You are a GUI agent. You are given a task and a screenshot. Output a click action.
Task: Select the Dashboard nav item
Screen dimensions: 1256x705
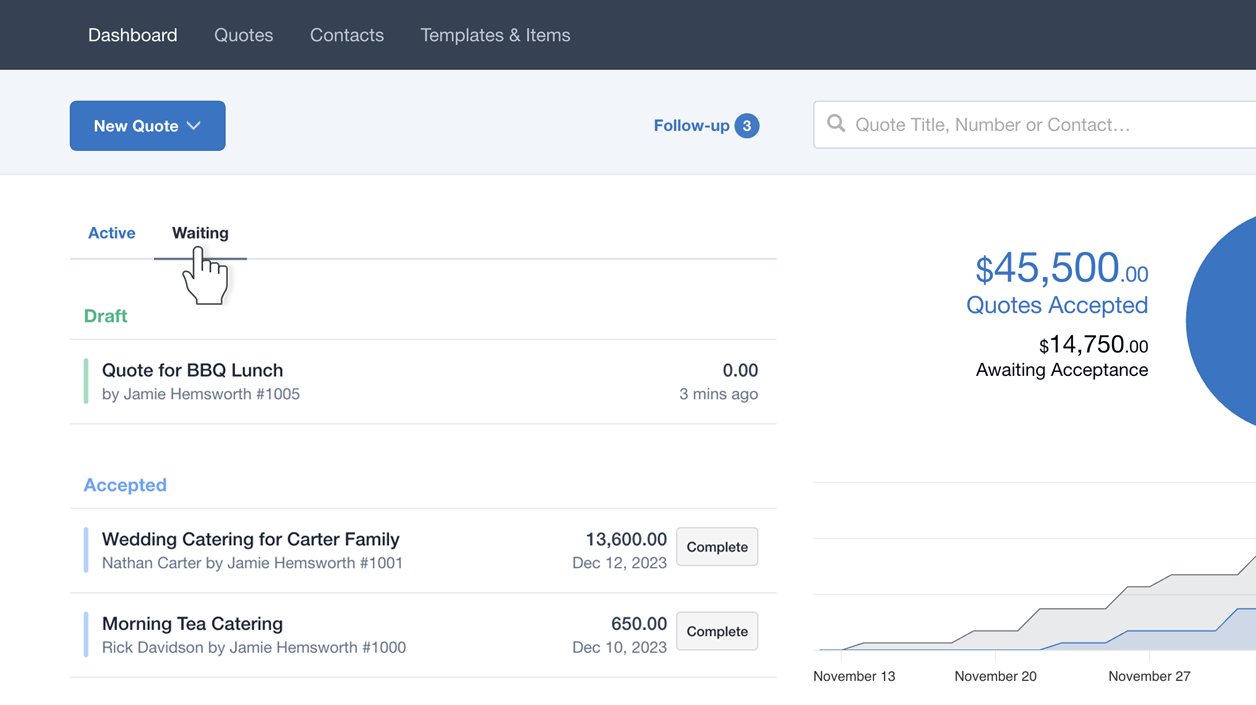click(132, 34)
